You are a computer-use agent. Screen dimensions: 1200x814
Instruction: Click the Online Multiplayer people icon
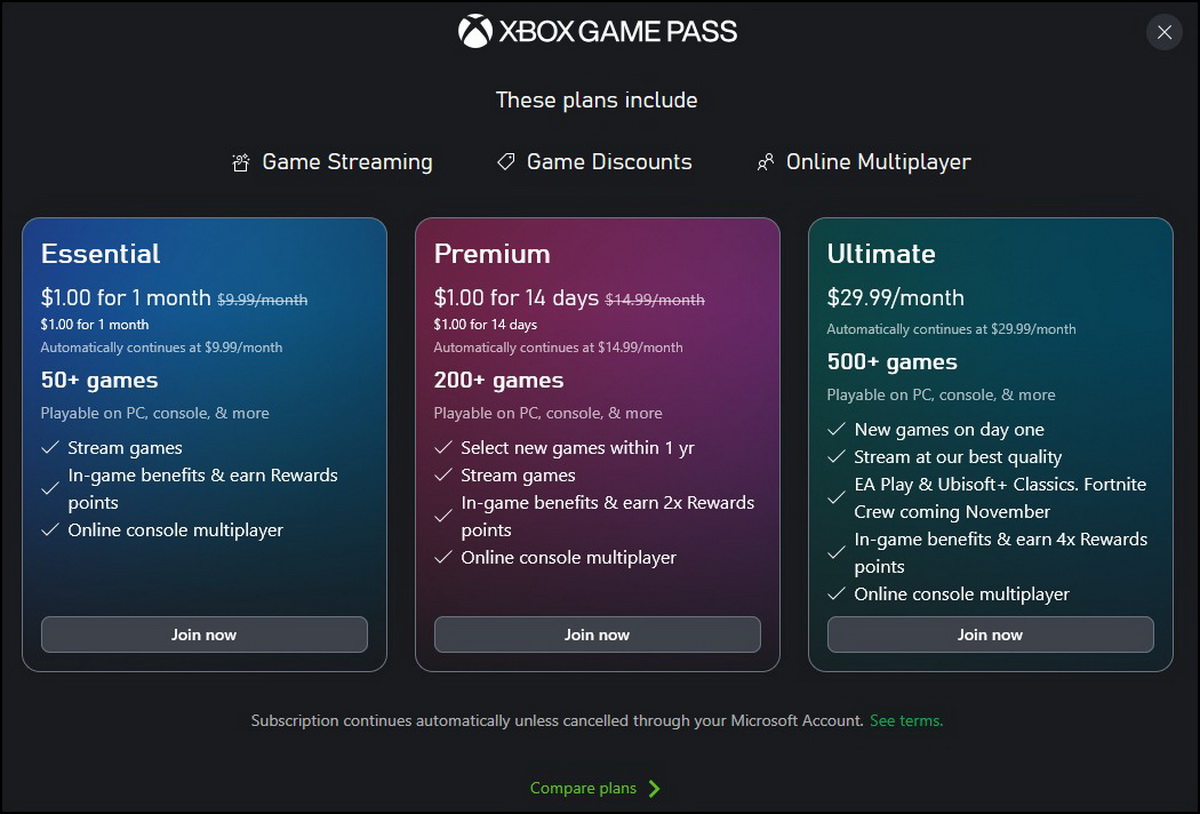[x=766, y=161]
